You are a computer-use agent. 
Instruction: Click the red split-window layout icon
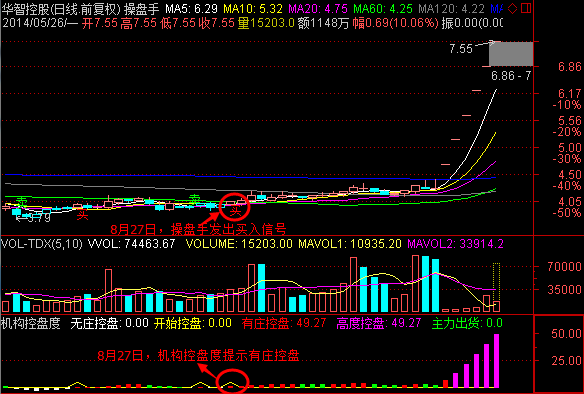(526, 8)
